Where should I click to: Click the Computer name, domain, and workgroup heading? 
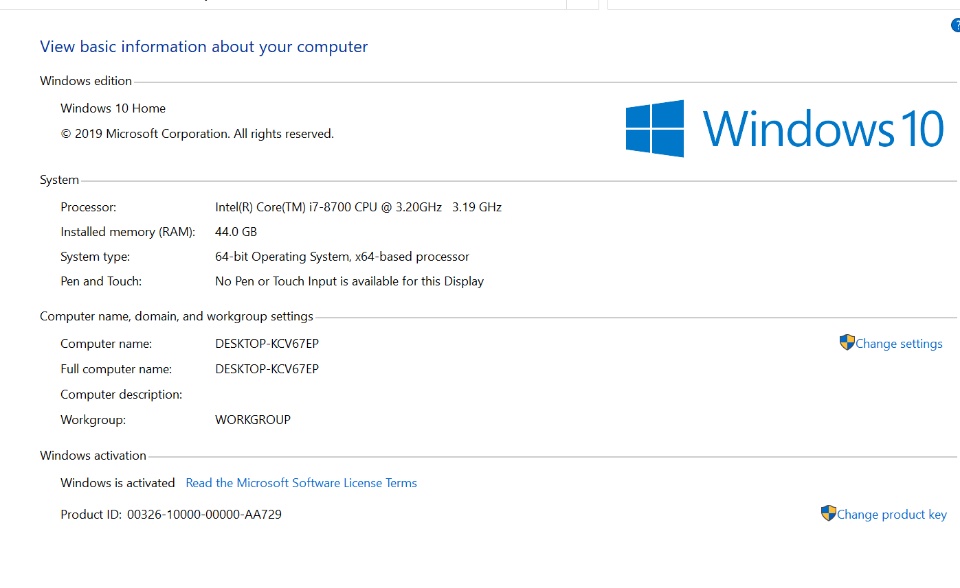176,316
